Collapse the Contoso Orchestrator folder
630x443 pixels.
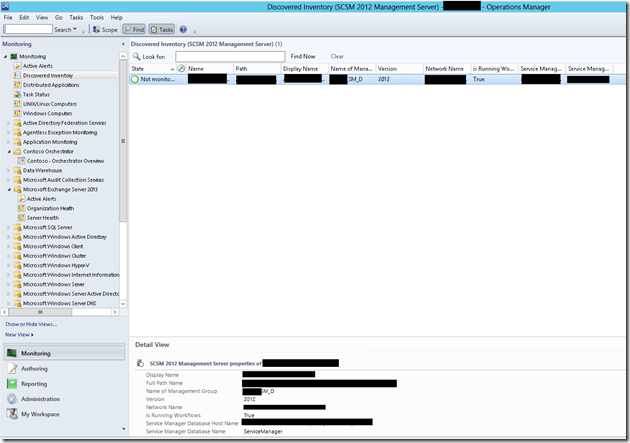coord(9,151)
